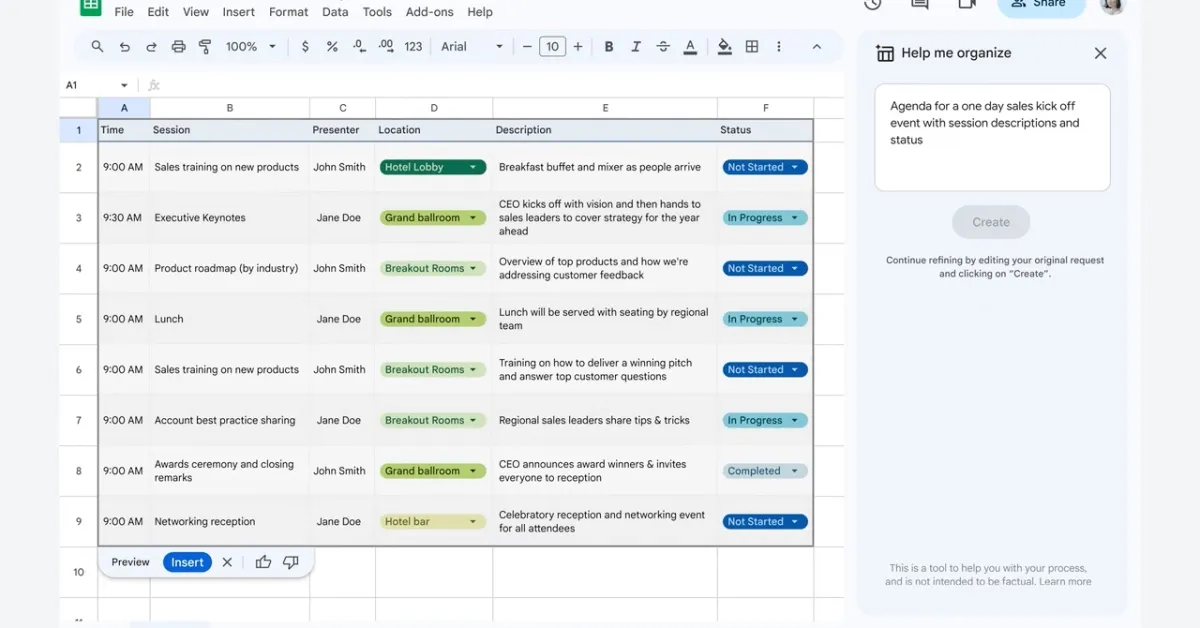This screenshot has width=1200, height=628.
Task: Open the fill color picker
Action: coord(724,46)
